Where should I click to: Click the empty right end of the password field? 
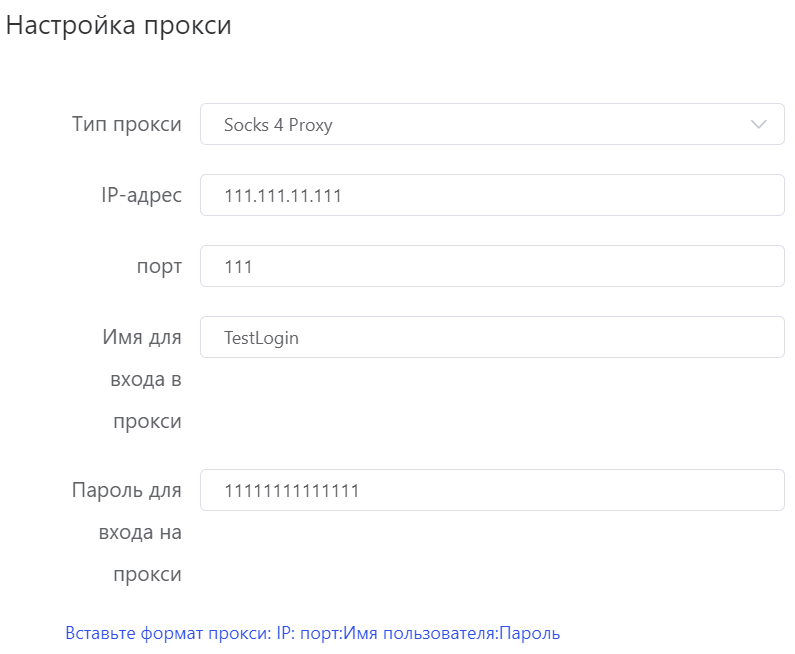coord(720,491)
